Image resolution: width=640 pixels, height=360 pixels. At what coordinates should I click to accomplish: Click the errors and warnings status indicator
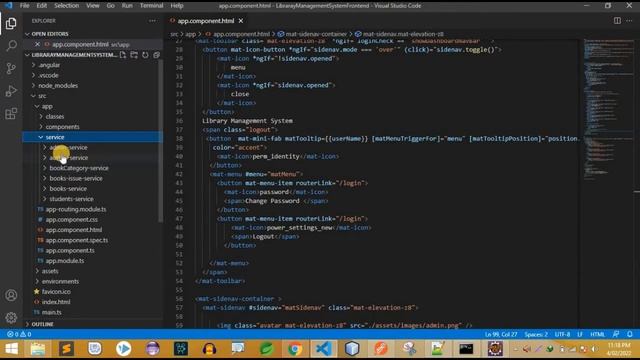coord(19,334)
